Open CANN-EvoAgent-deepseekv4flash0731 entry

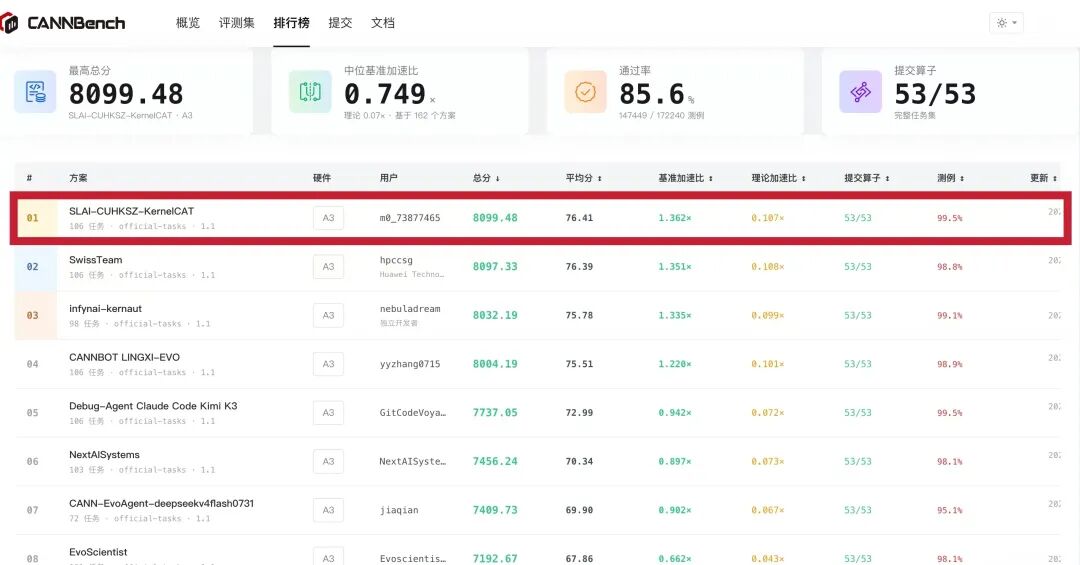pyautogui.click(x=161, y=504)
